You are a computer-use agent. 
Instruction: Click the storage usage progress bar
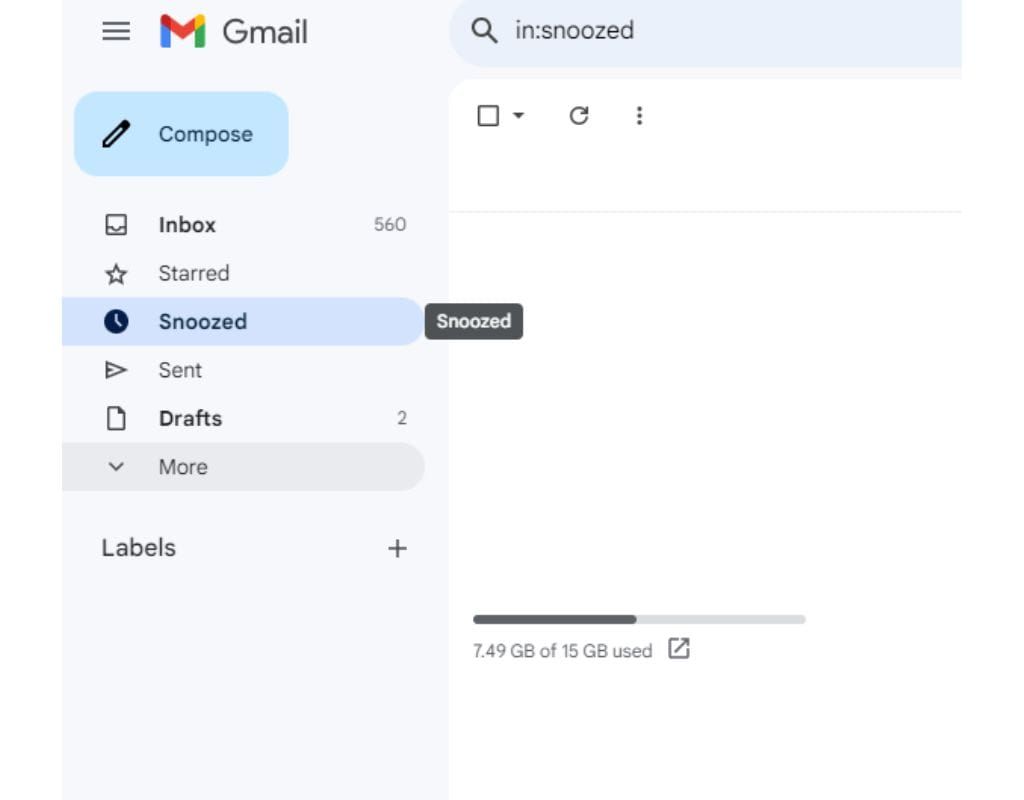coord(638,619)
